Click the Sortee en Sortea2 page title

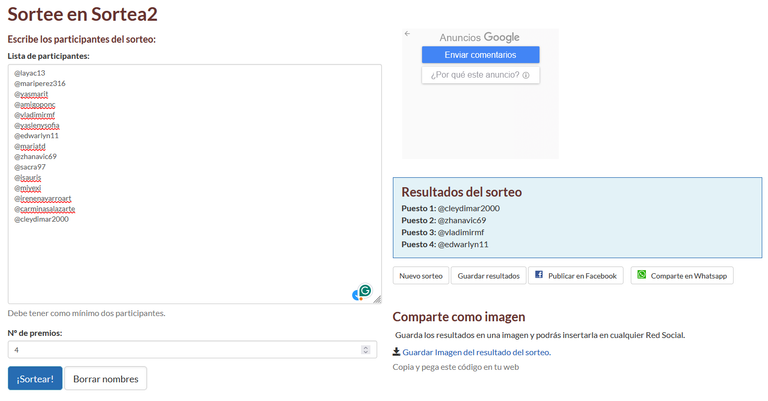(x=82, y=14)
